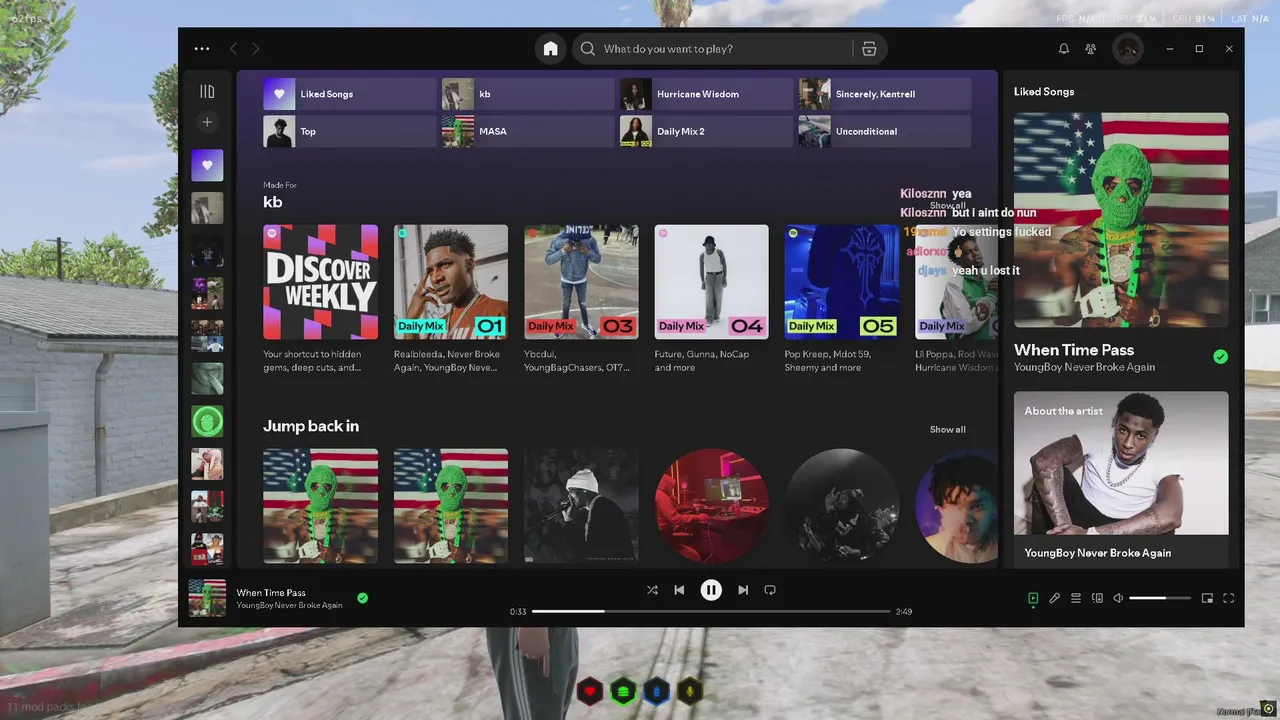The image size is (1280, 720).
Task: Connect to a device
Action: [1097, 598]
